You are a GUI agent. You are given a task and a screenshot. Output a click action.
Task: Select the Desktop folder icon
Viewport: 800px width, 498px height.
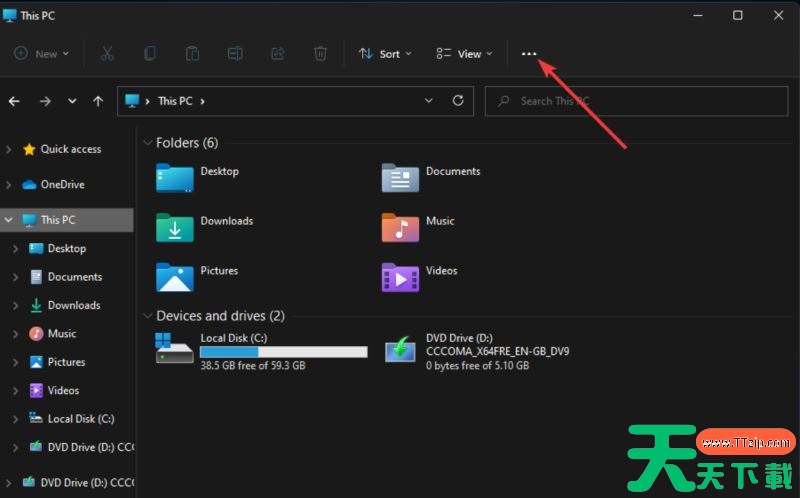pos(174,178)
